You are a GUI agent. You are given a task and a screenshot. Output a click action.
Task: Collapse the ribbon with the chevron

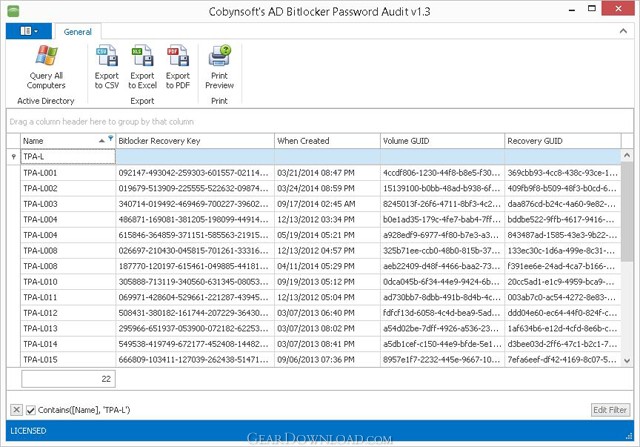tap(623, 31)
